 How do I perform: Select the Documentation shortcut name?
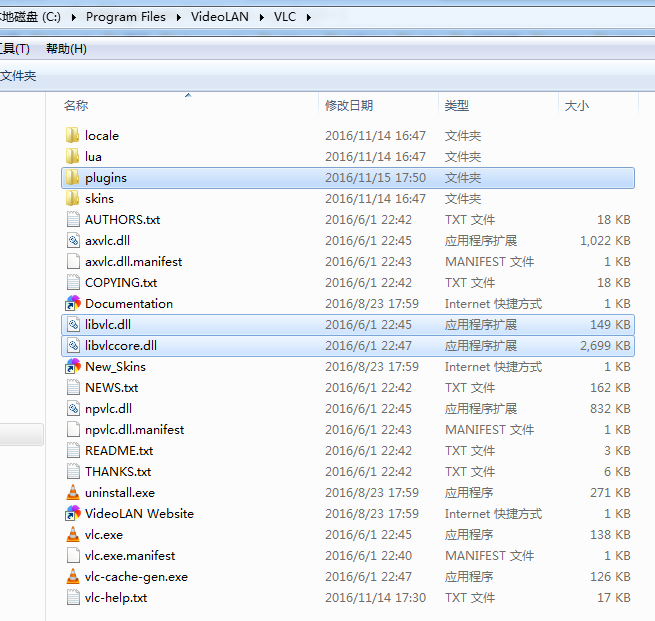pyautogui.click(x=129, y=304)
